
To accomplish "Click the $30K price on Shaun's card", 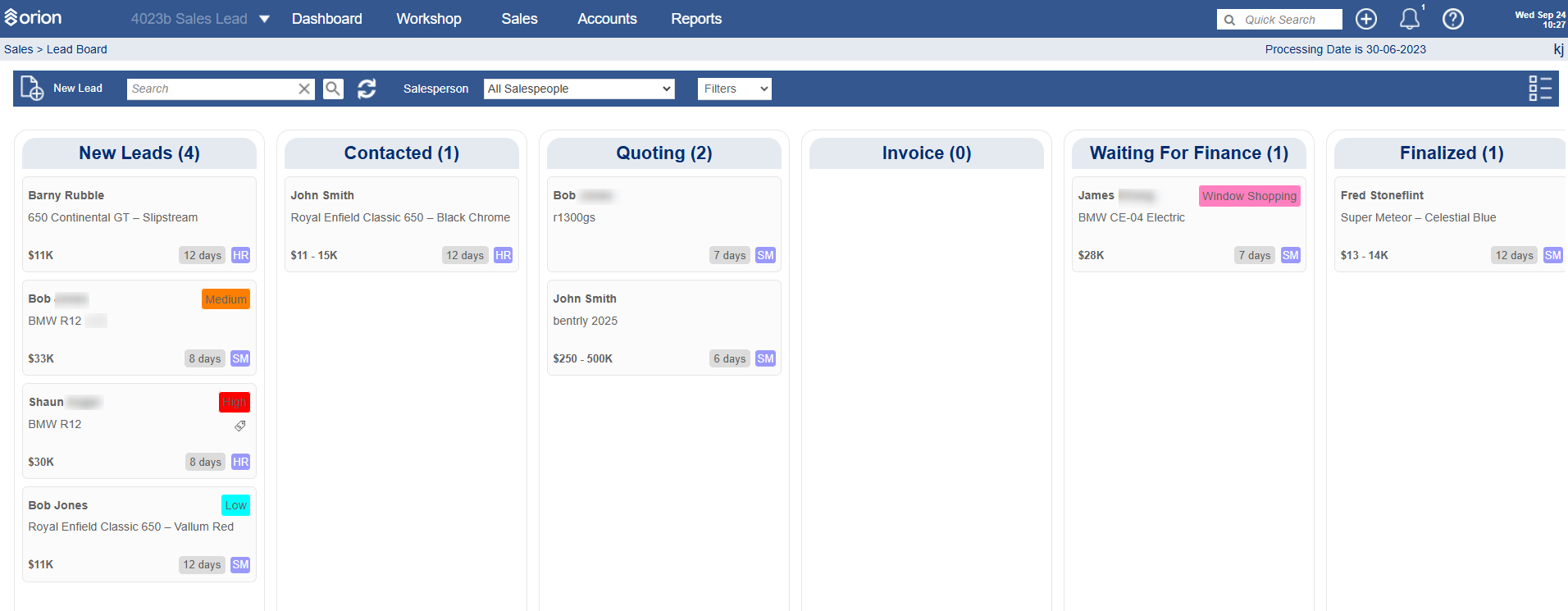I will pos(41,462).
